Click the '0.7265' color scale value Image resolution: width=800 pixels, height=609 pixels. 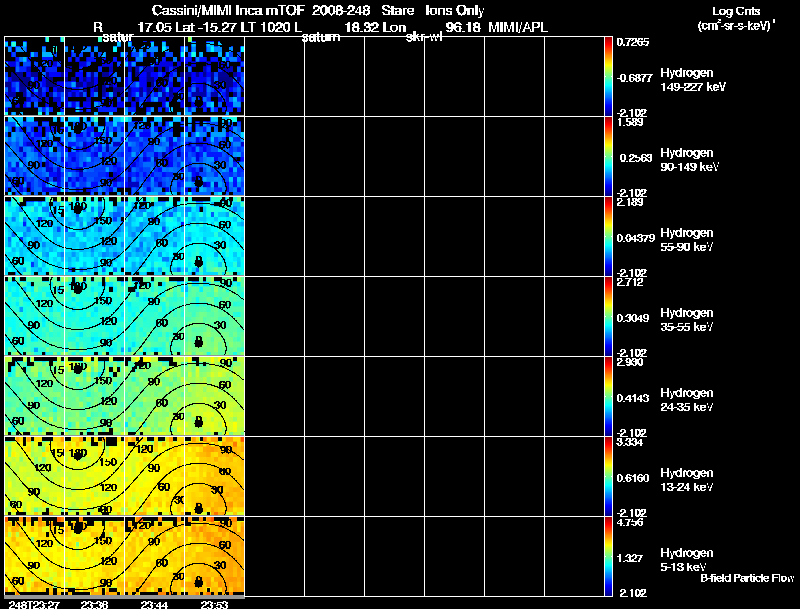pyautogui.click(x=633, y=42)
